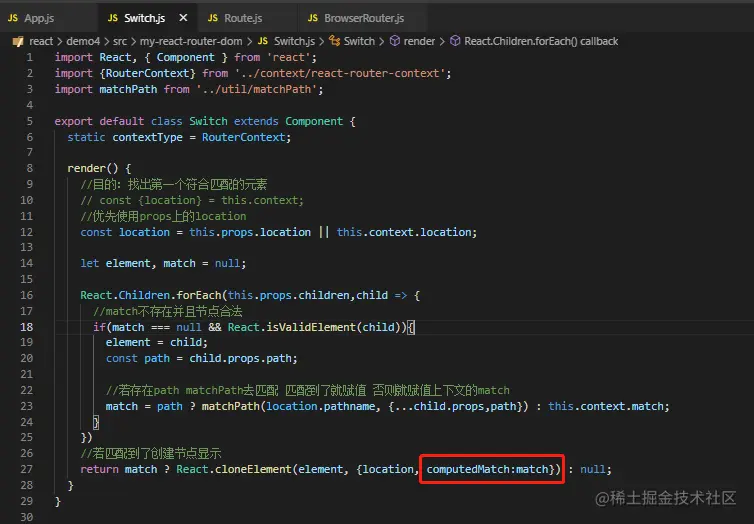Click the JS icon on Route.js tab
This screenshot has width=754, height=524.
coord(213,18)
